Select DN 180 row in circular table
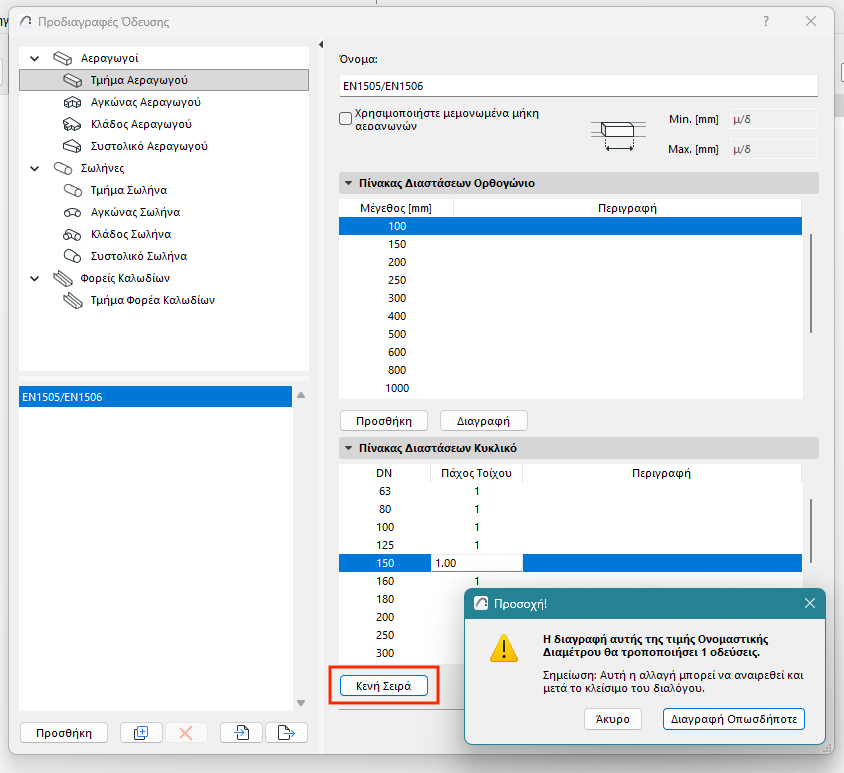The width and height of the screenshot is (844, 773). 401,599
